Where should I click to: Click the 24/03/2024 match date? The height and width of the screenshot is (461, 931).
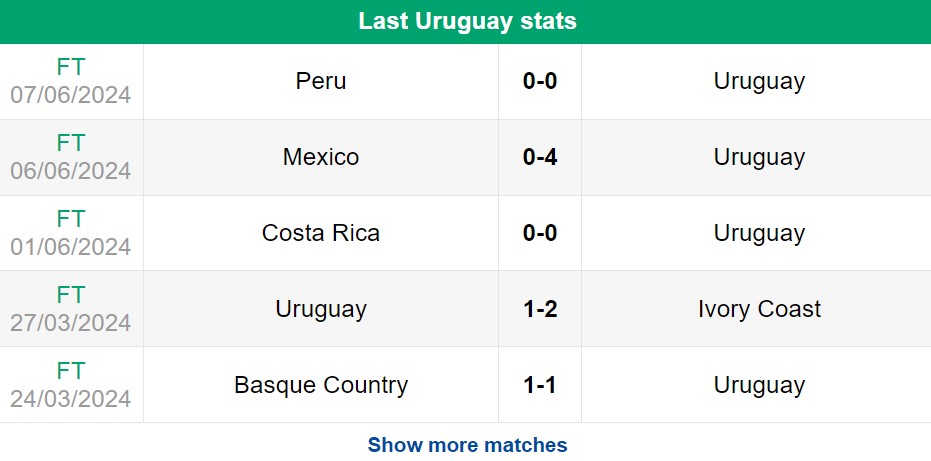[x=71, y=399]
